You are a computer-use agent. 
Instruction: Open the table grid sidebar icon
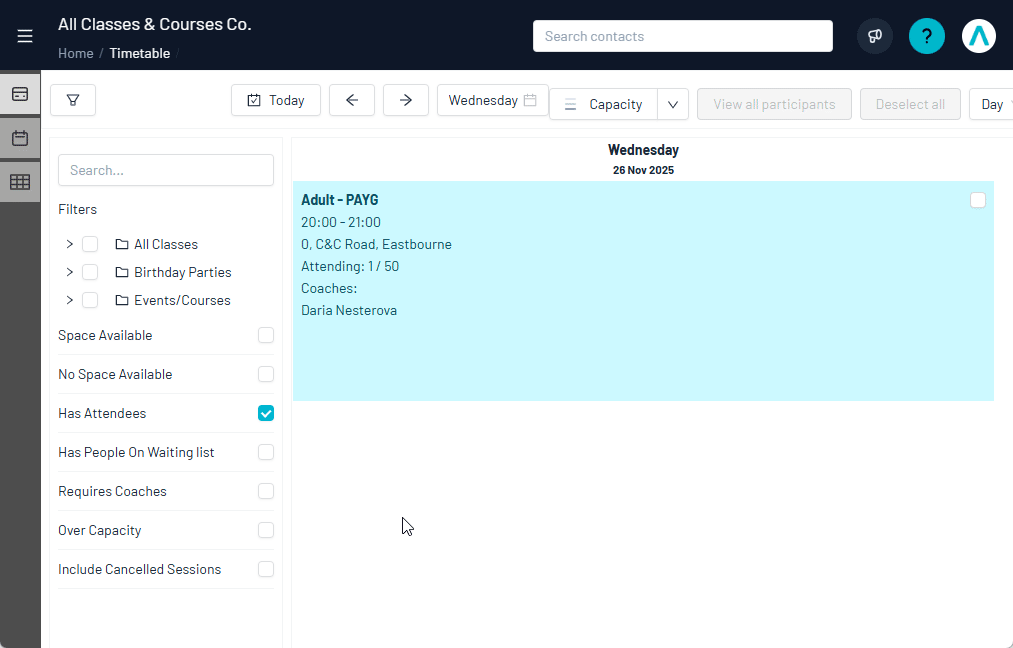[x=20, y=182]
